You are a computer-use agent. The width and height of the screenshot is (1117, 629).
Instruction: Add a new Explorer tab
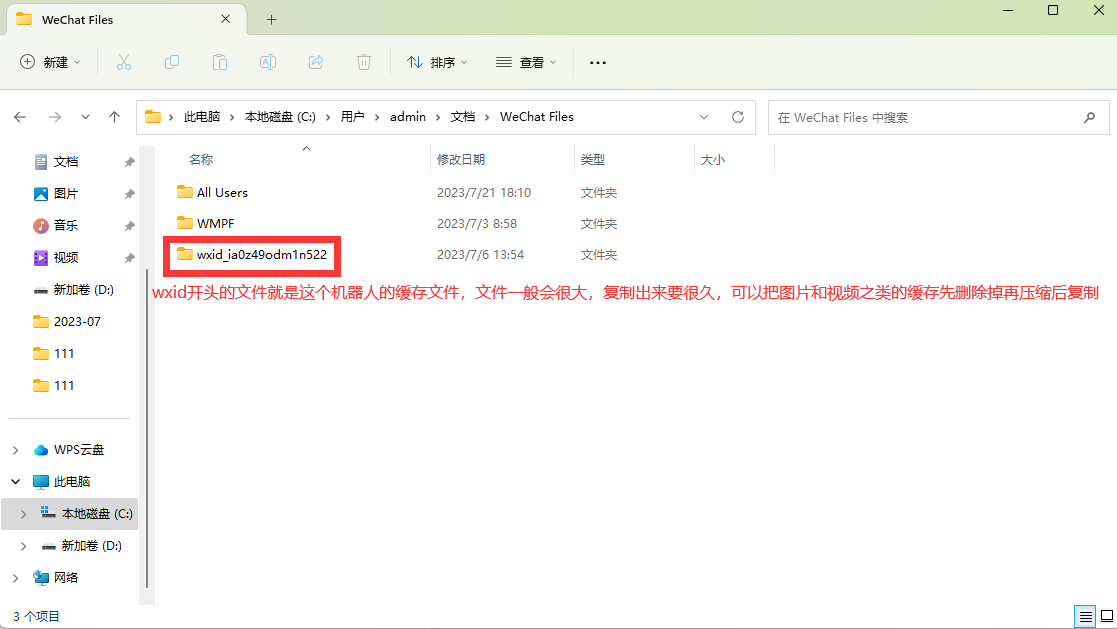click(x=271, y=20)
